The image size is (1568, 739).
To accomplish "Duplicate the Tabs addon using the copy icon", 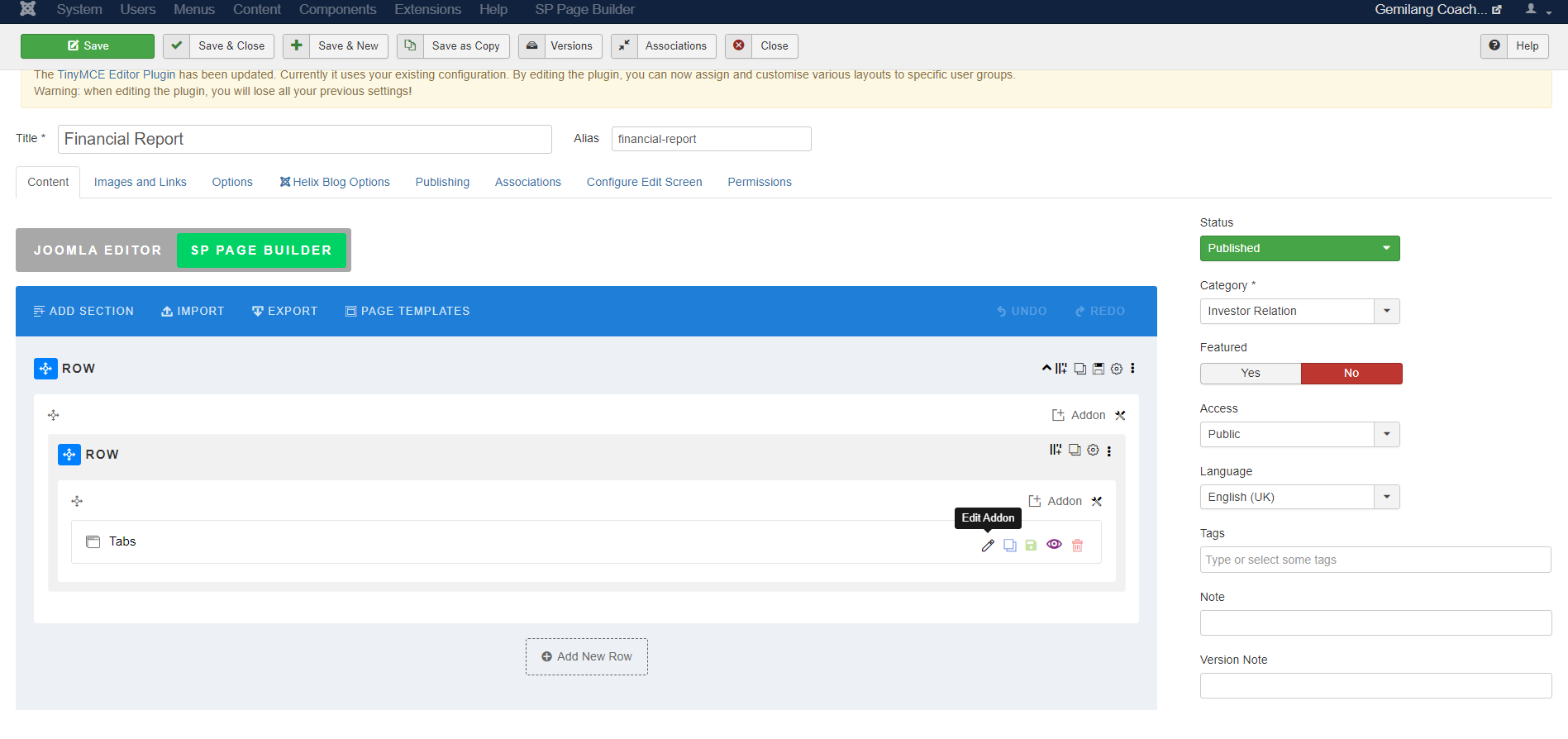I will 1010,546.
